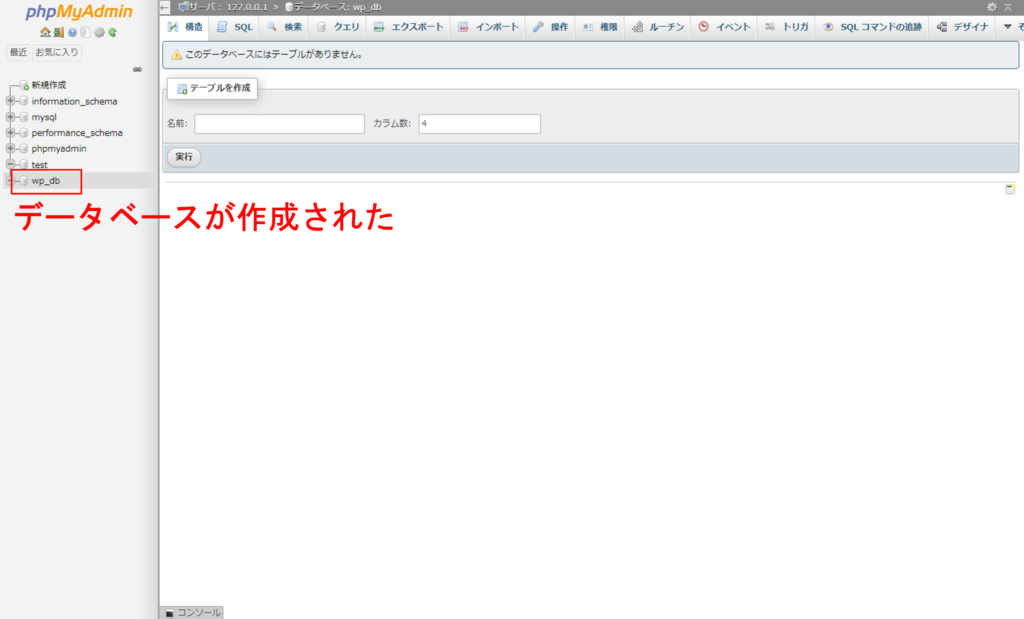Image resolution: width=1024 pixels, height=619 pixels.
Task: Click the 新規作成 link in tree
Action: click(48, 85)
